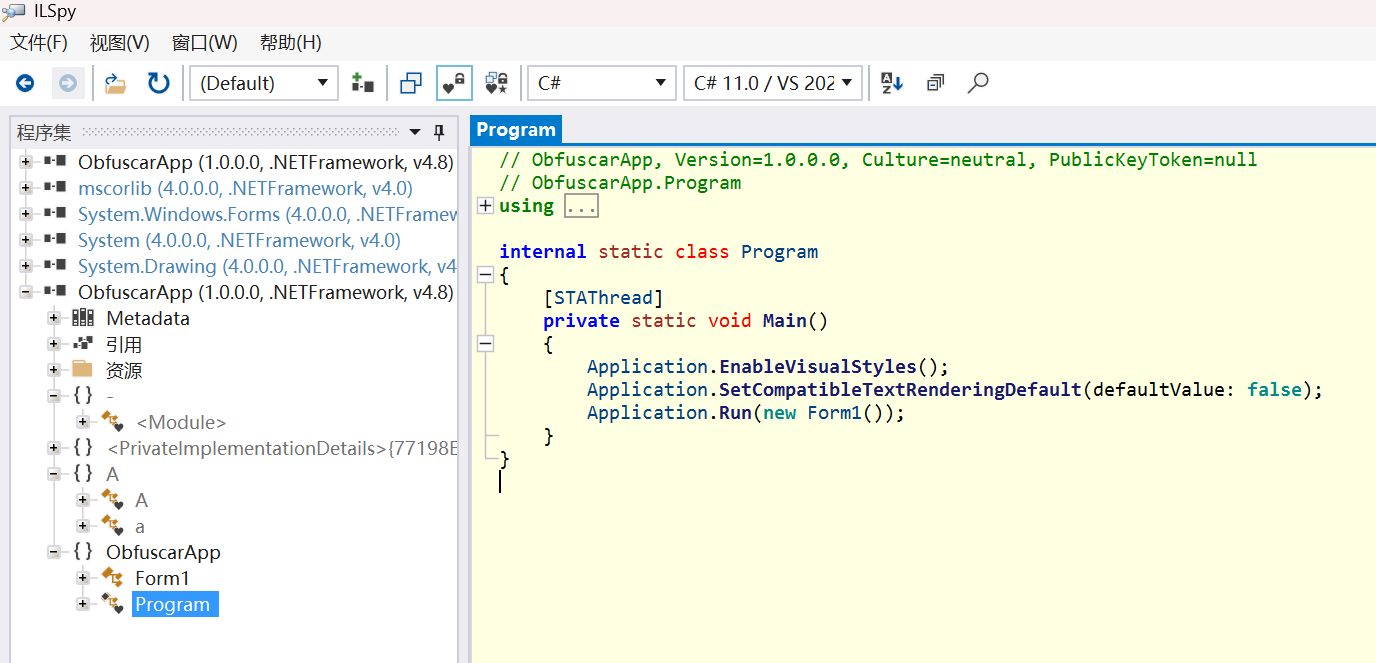Select the ObfuscarApp namespace braces icon
The image size is (1376, 663).
[83, 552]
